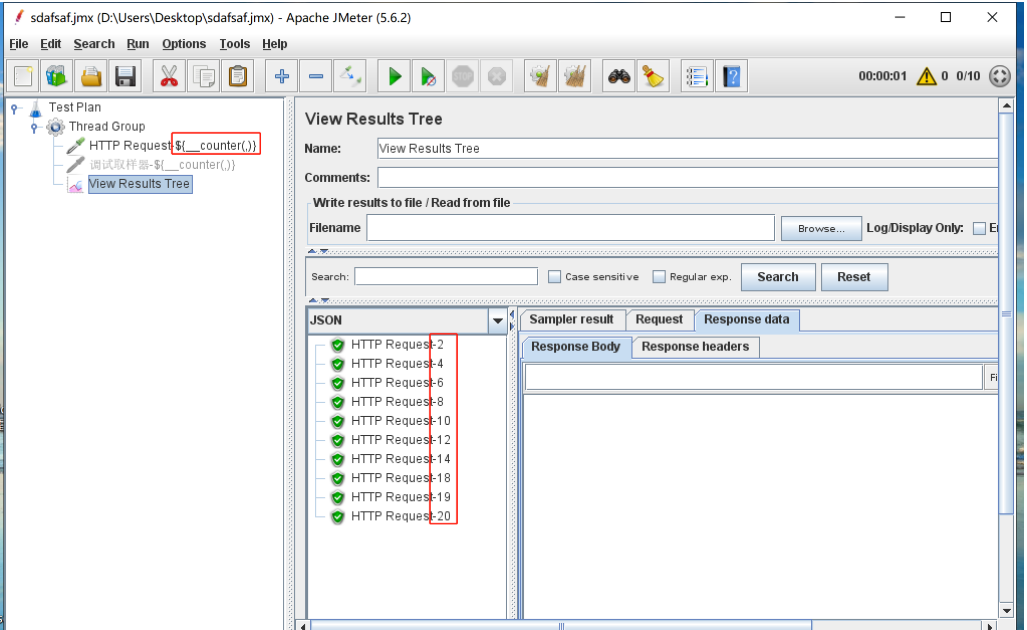Open the Help menu
The height and width of the screenshot is (630, 1027).
click(274, 44)
